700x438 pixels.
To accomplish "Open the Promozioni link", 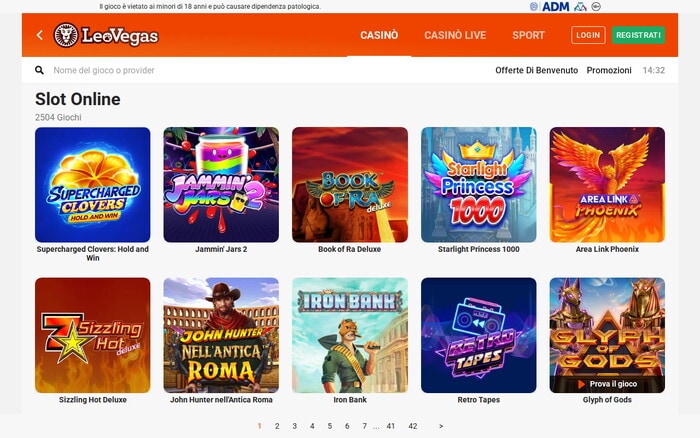I will (609, 70).
